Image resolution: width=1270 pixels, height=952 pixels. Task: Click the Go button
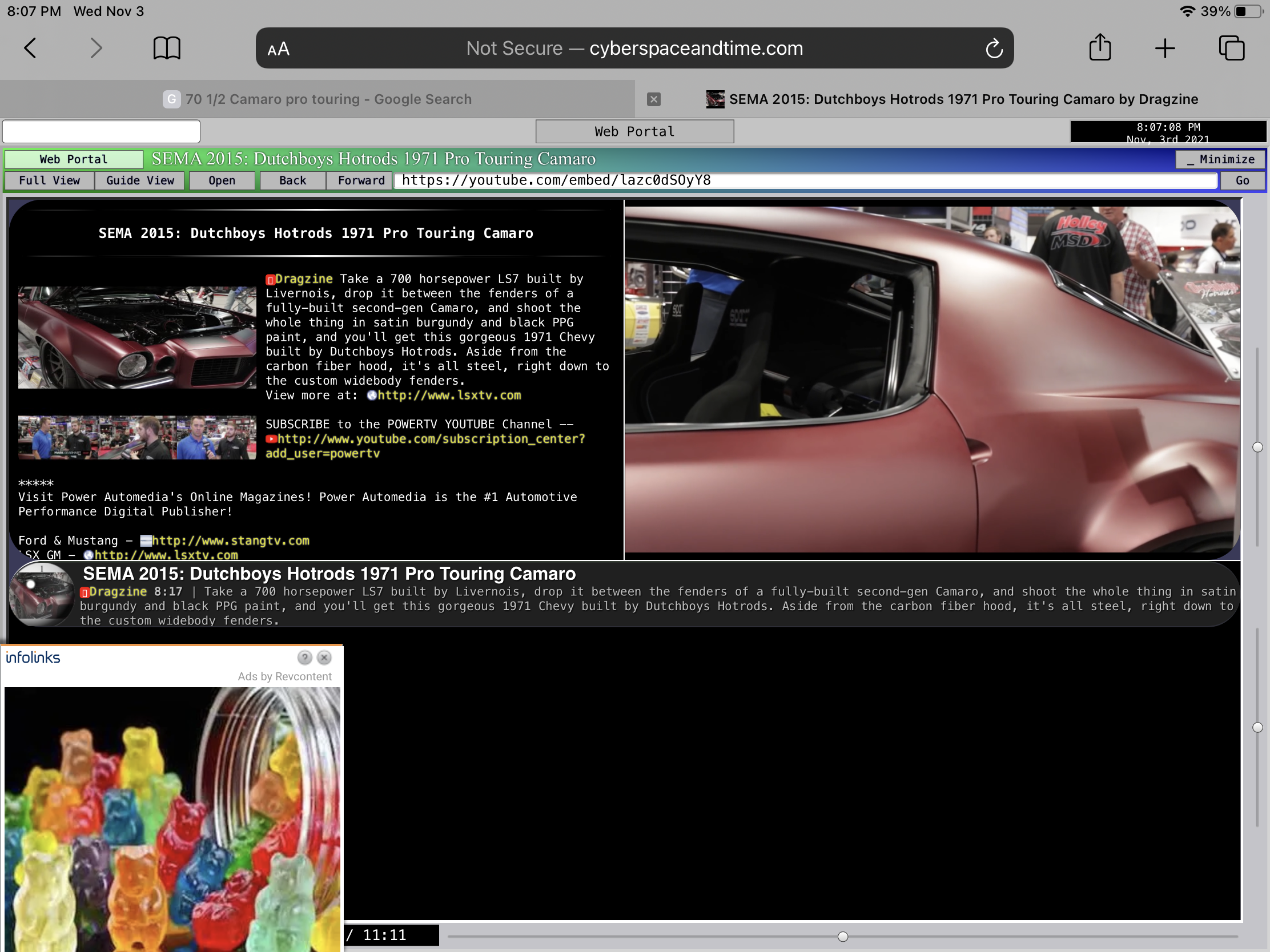(1243, 181)
